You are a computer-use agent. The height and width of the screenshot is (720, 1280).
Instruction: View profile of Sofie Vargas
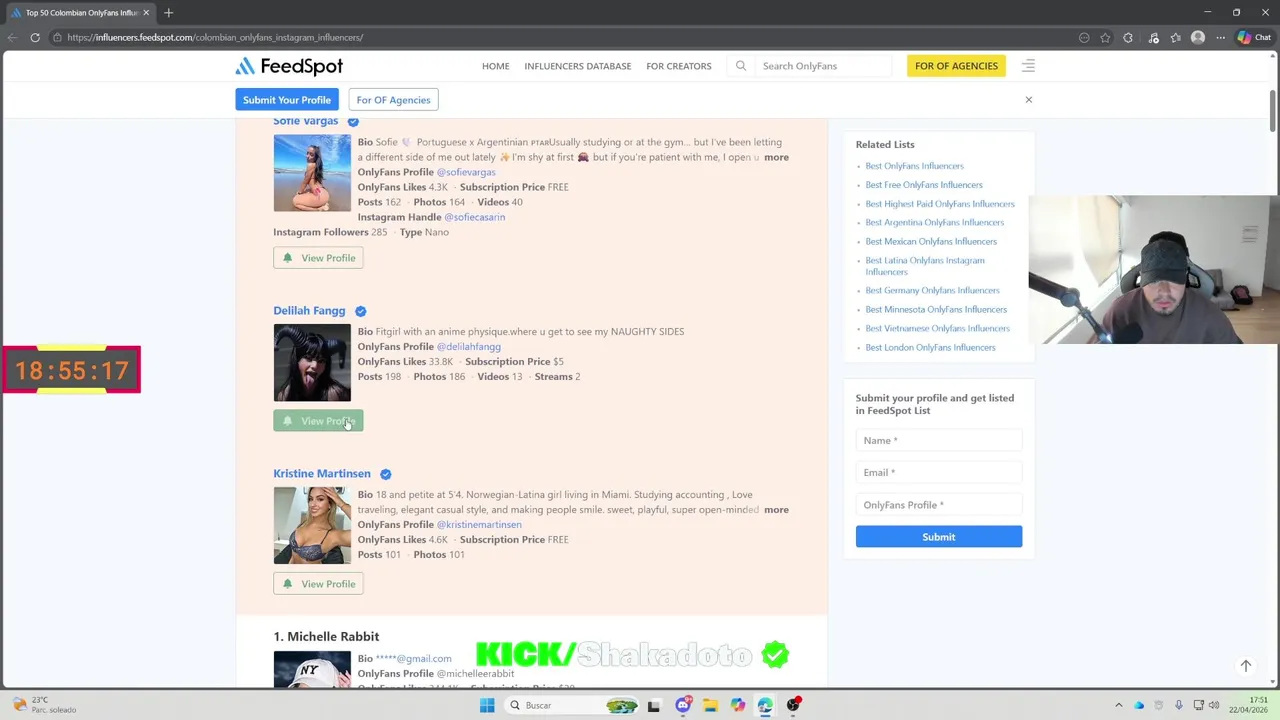(x=318, y=258)
